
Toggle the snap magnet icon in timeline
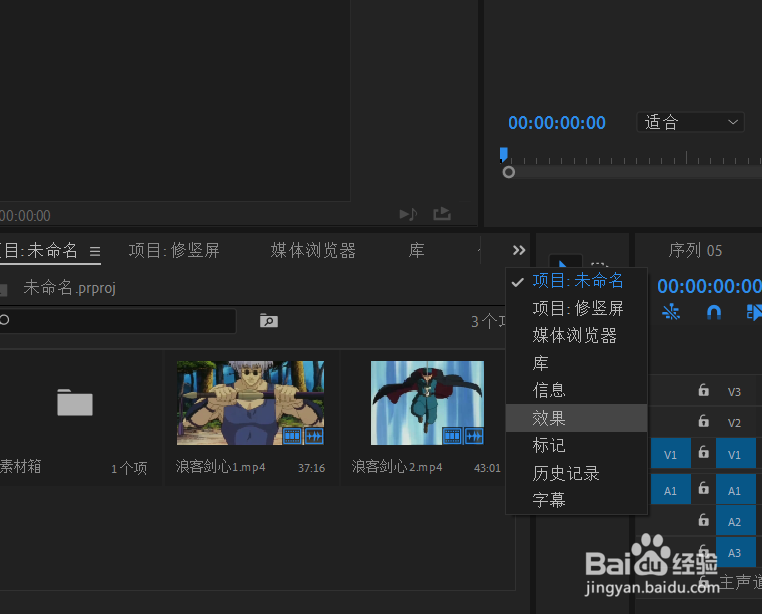714,312
